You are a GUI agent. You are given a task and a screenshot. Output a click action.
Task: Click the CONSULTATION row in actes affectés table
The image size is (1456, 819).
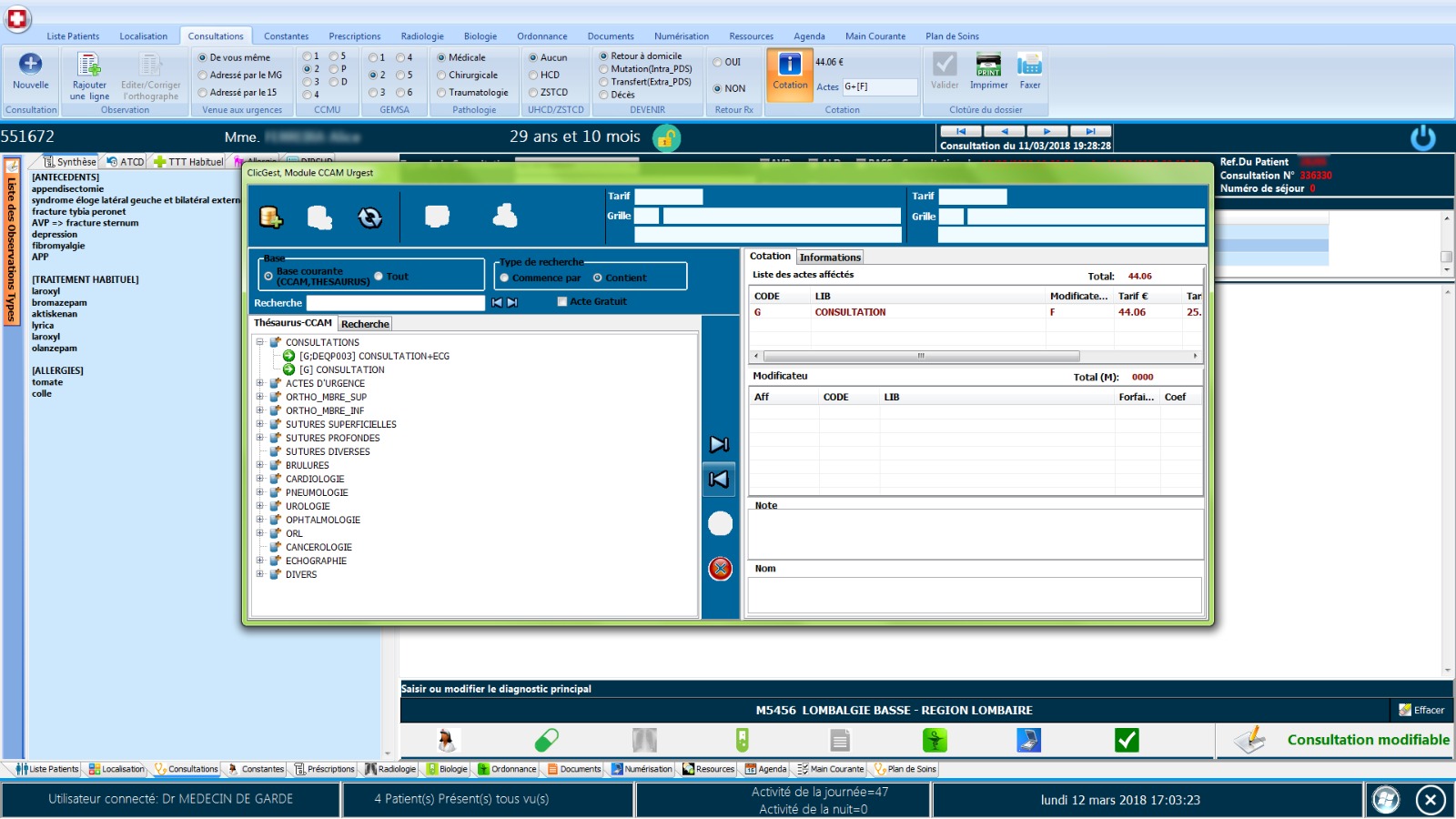pos(976,312)
